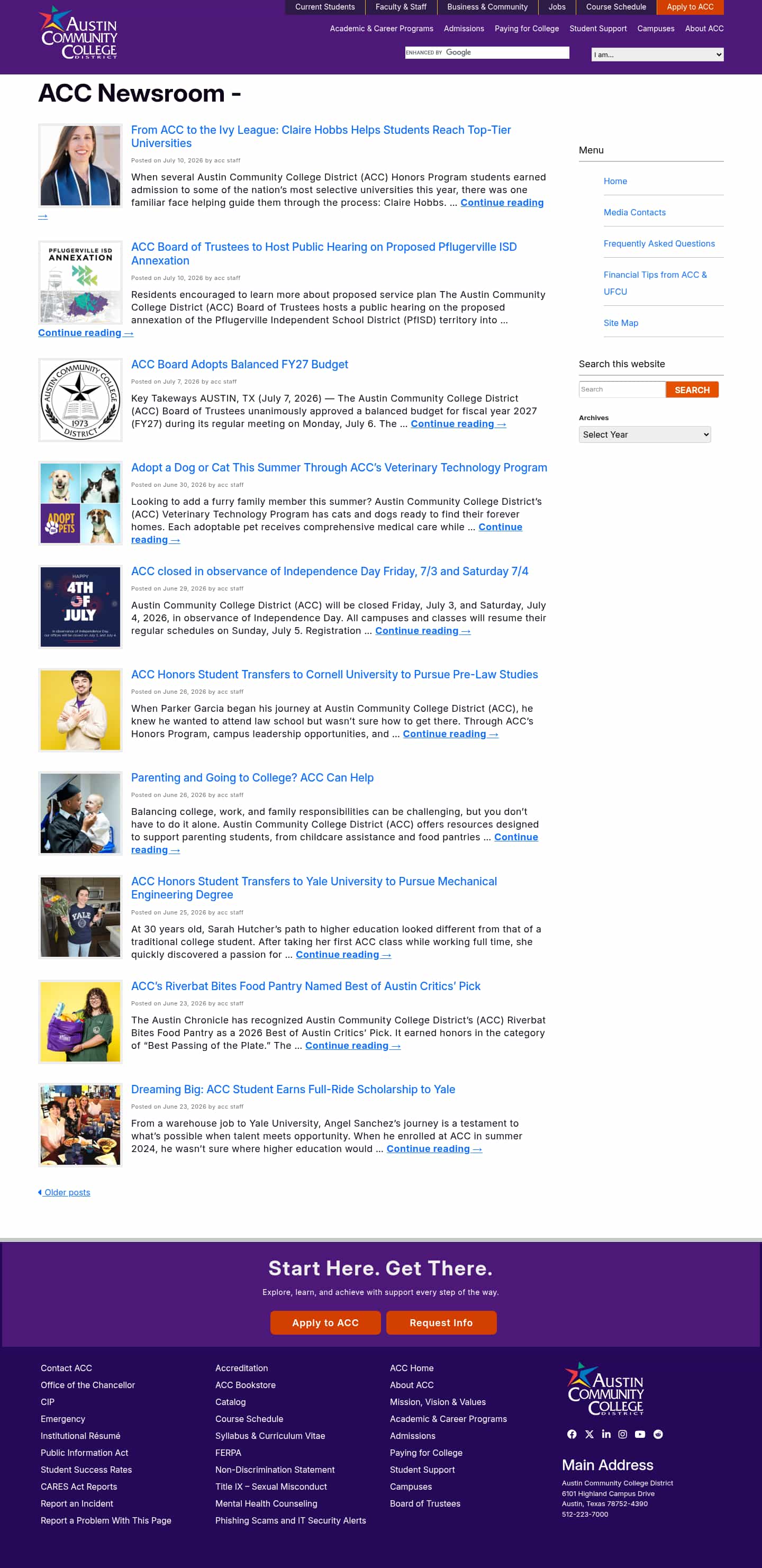Image resolution: width=762 pixels, height=1568 pixels.
Task: Open the Faculty & Staff tab
Action: tap(401, 7)
